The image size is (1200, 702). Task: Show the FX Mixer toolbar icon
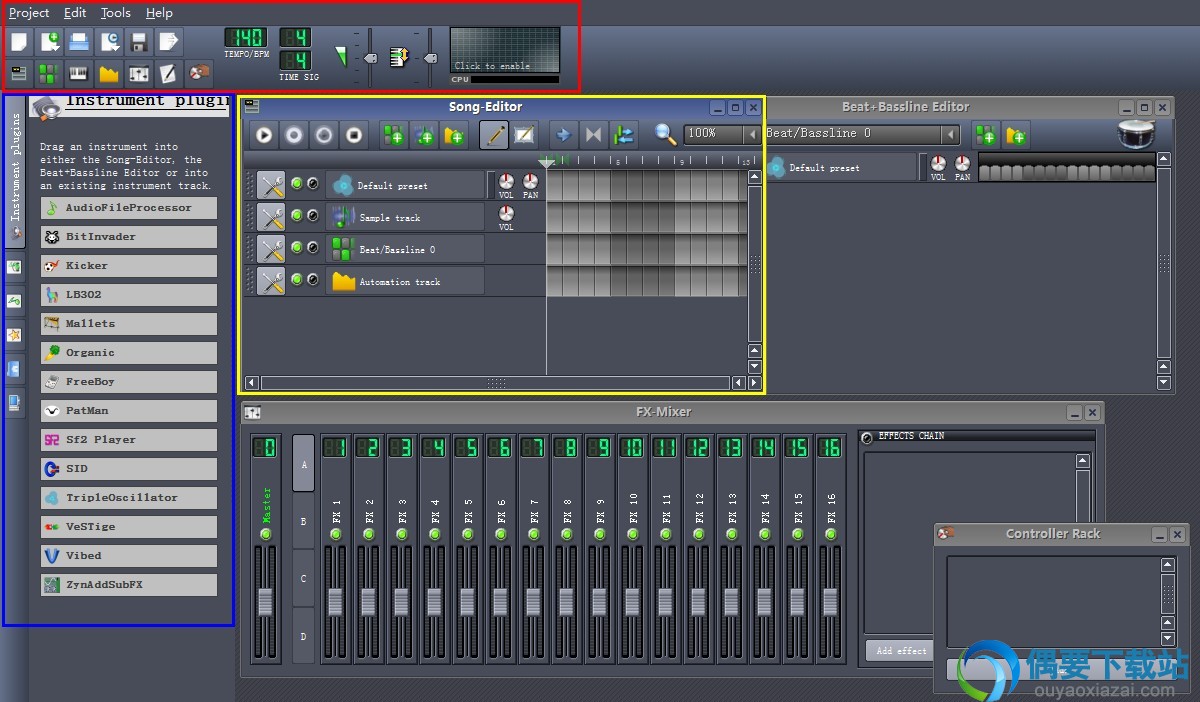[x=139, y=73]
